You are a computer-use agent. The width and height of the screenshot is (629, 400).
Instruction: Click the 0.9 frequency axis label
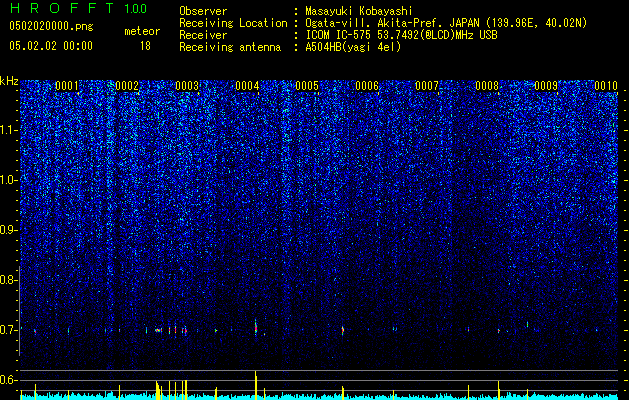pyautogui.click(x=9, y=230)
